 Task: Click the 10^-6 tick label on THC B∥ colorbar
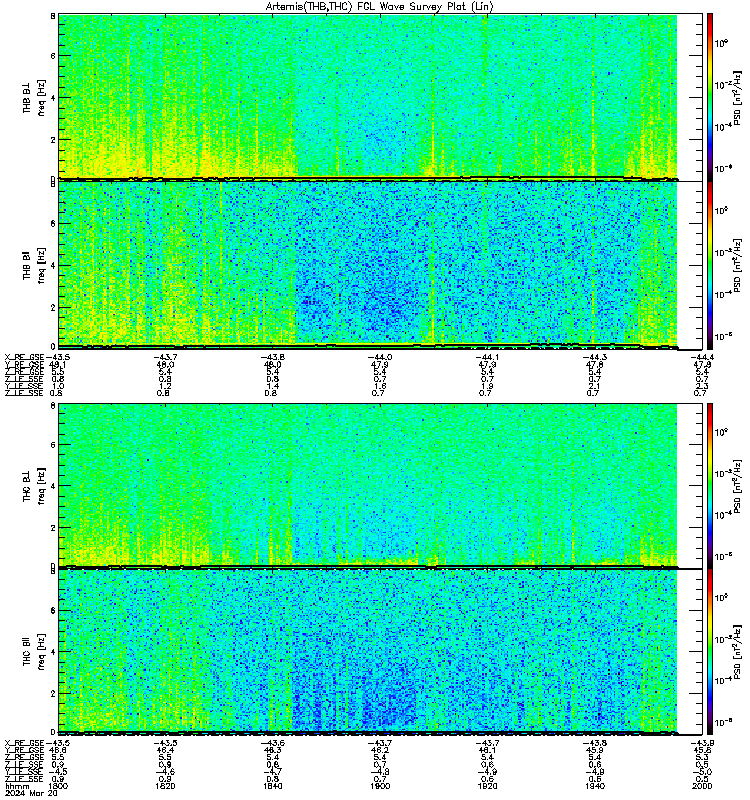pyautogui.click(x=723, y=722)
